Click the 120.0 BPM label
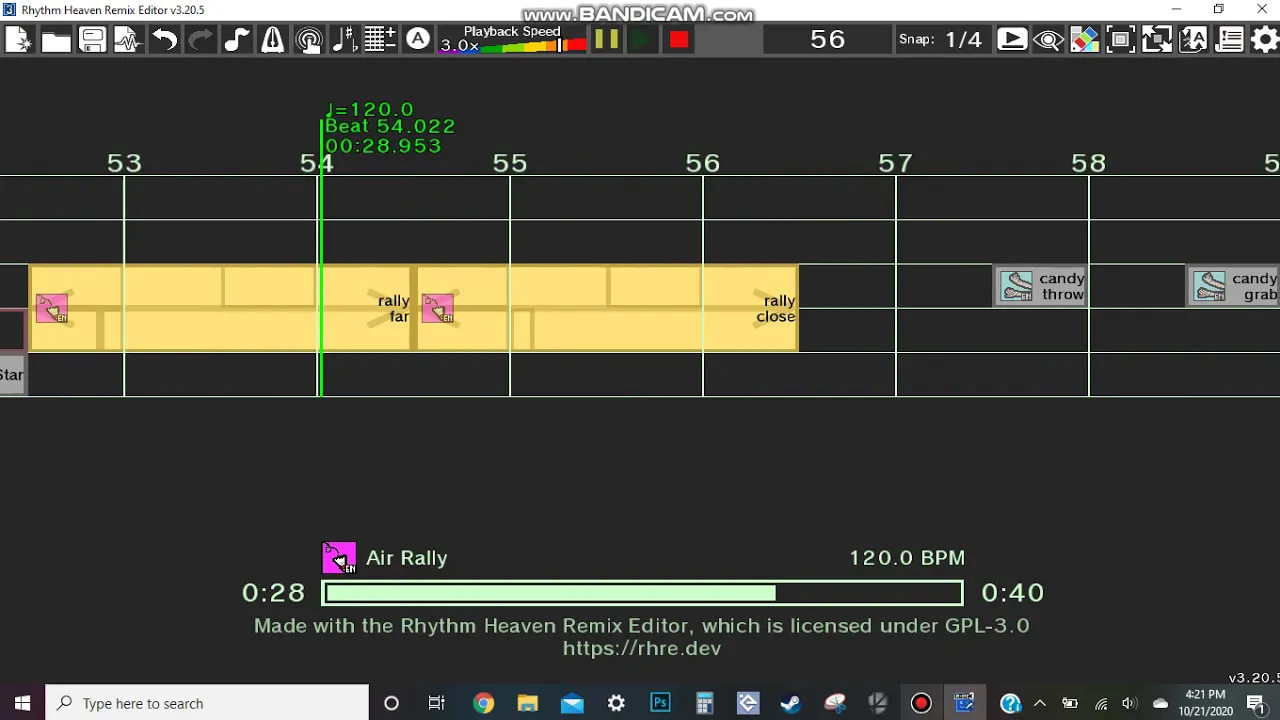Image resolution: width=1280 pixels, height=720 pixels. pyautogui.click(x=907, y=558)
